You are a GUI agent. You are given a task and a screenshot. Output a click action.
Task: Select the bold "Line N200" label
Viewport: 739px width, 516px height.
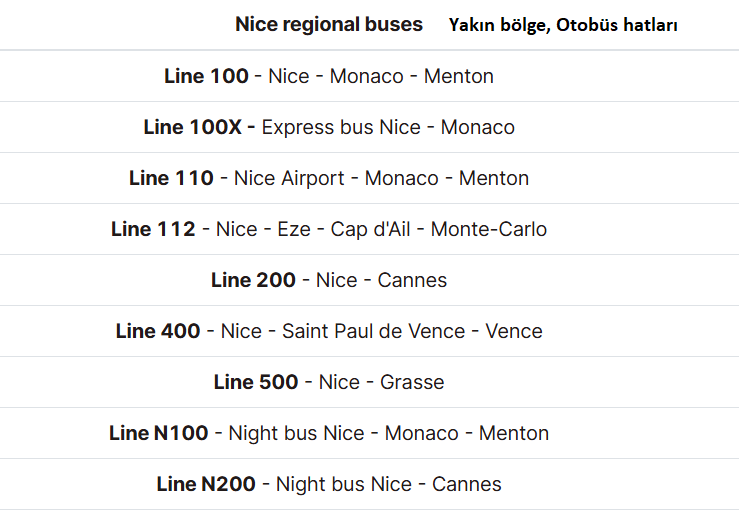click(206, 484)
